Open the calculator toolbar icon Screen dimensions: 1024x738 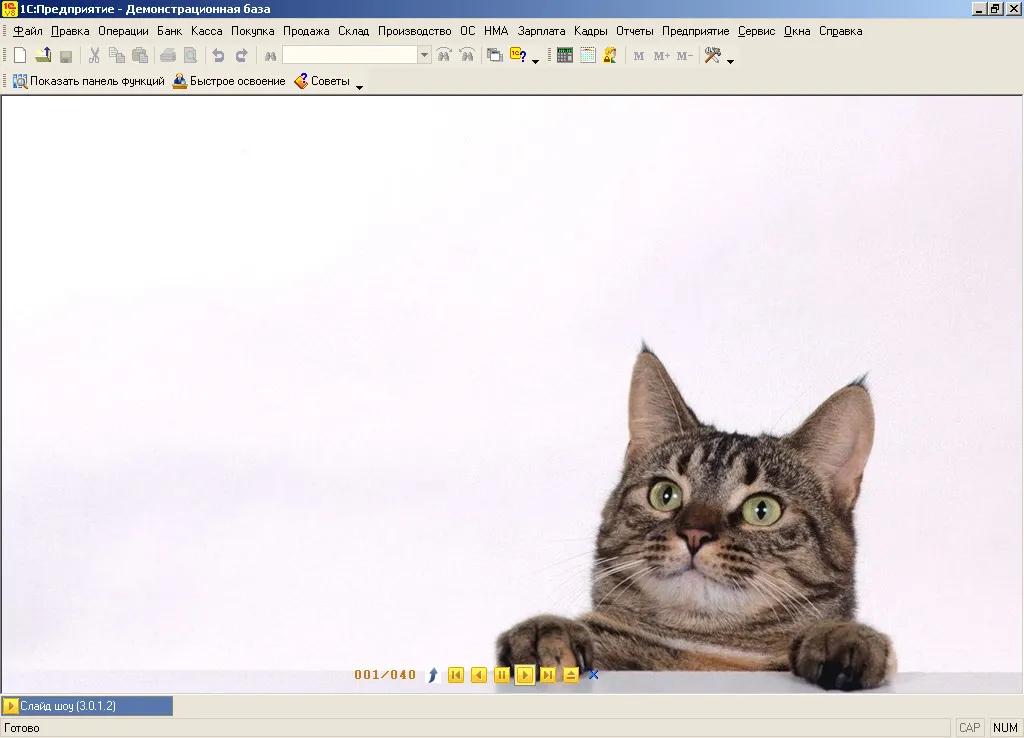[x=565, y=56]
